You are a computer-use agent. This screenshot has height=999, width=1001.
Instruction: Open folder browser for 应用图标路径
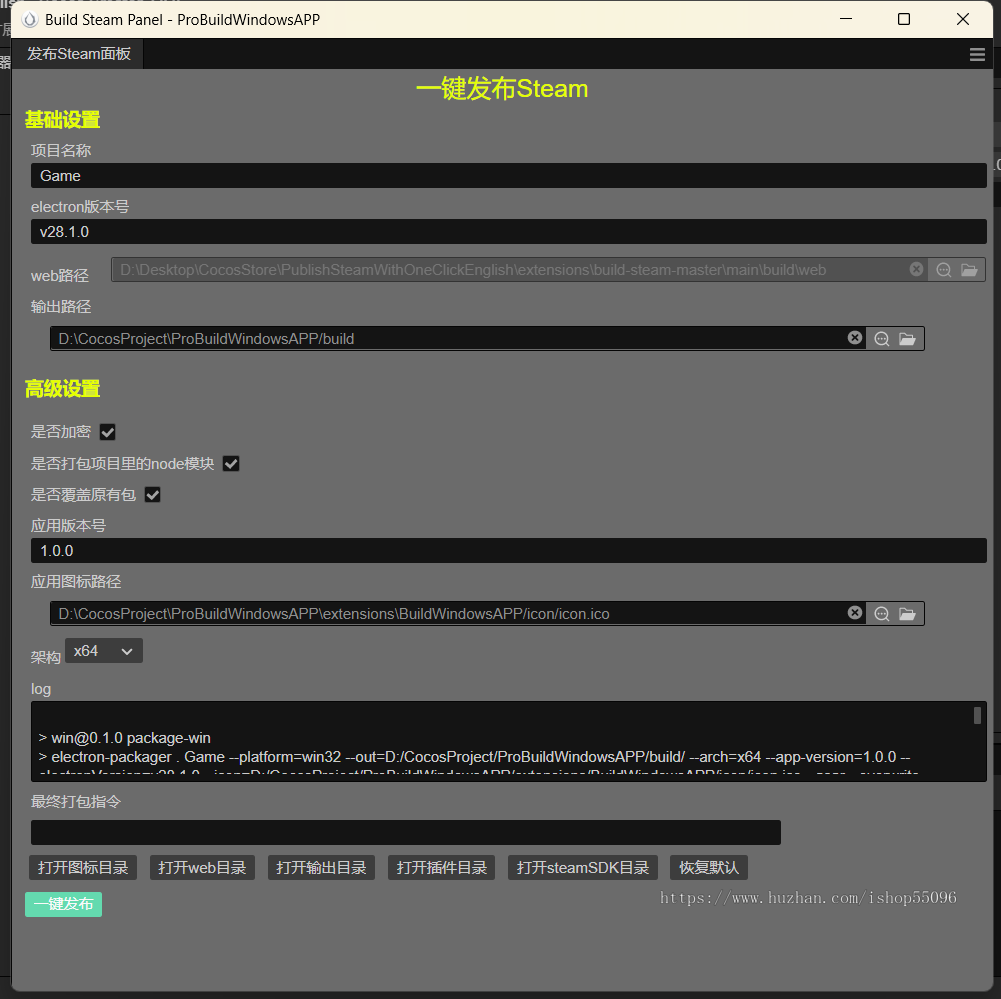click(x=907, y=613)
